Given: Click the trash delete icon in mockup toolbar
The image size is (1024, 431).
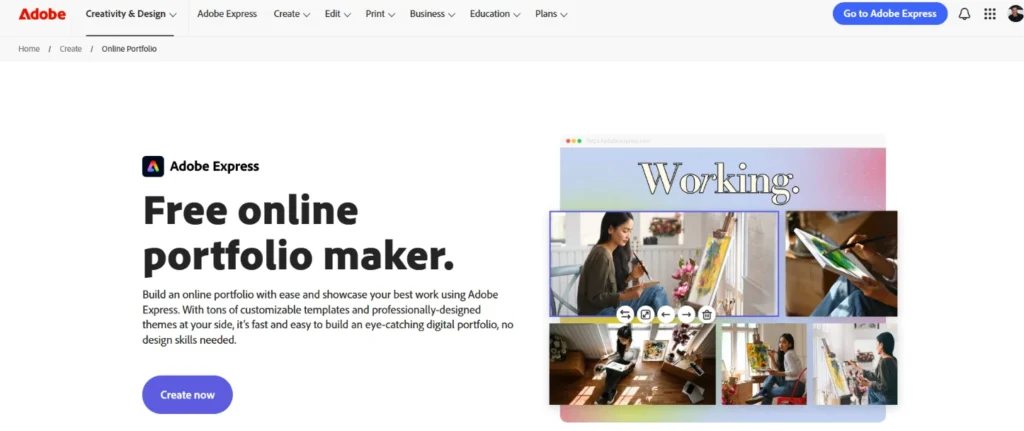Looking at the screenshot, I should 706,315.
